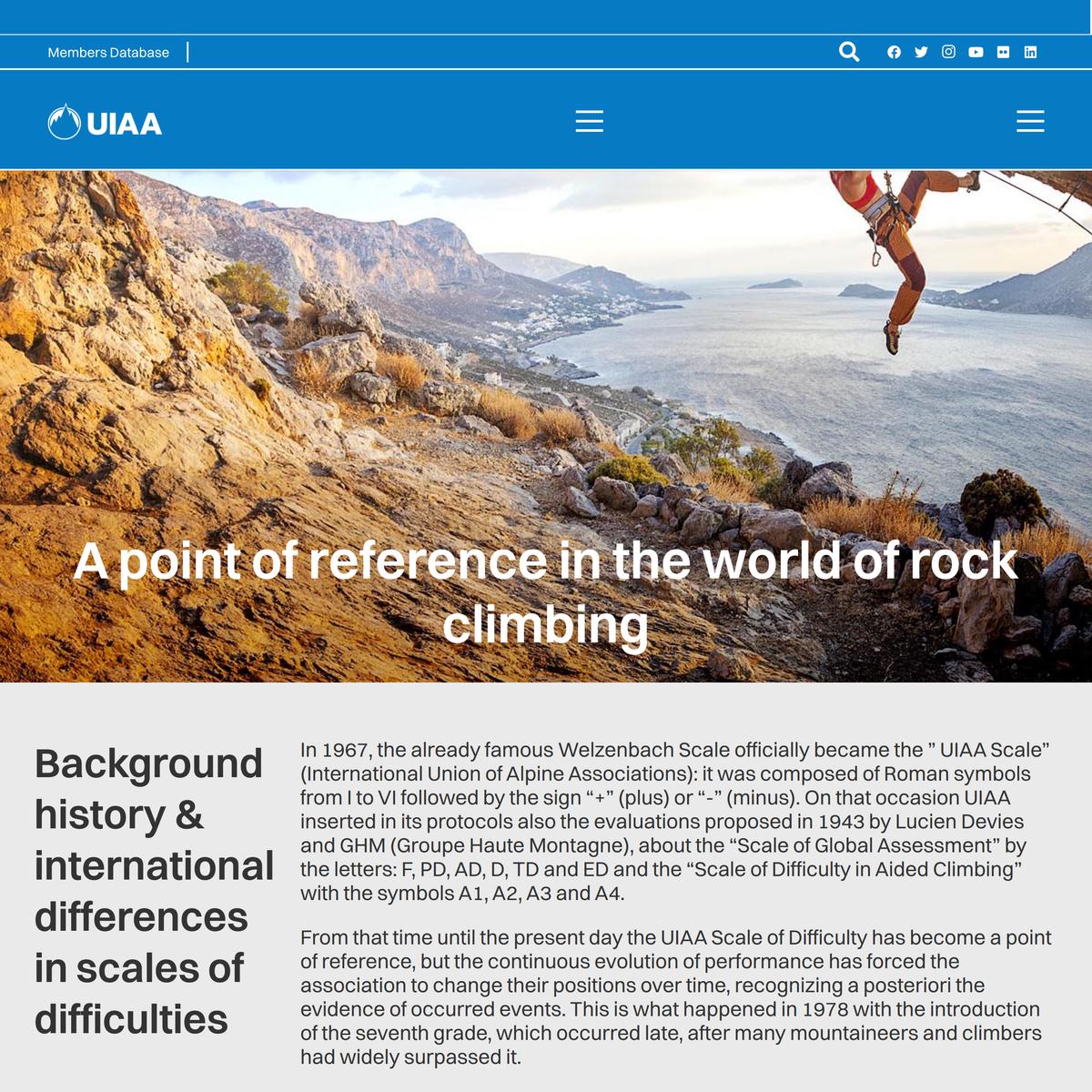Click the 'UIAA' wordmark text
Image resolution: width=1092 pixels, height=1092 pixels.
124,124
